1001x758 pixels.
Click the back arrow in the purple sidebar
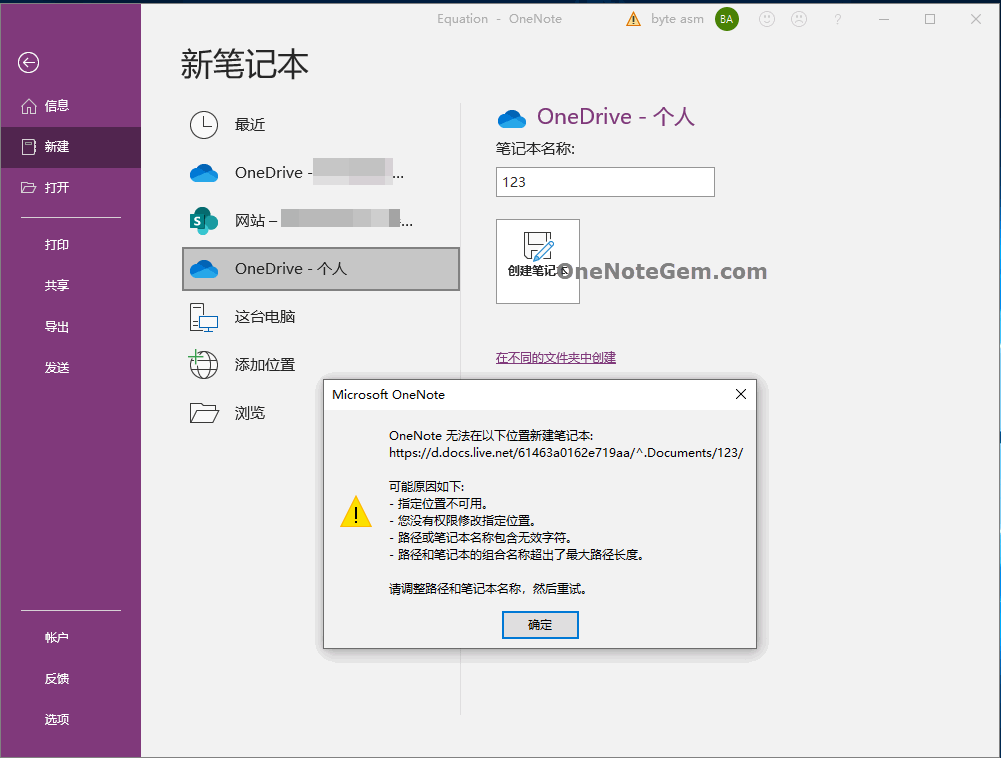(x=28, y=63)
